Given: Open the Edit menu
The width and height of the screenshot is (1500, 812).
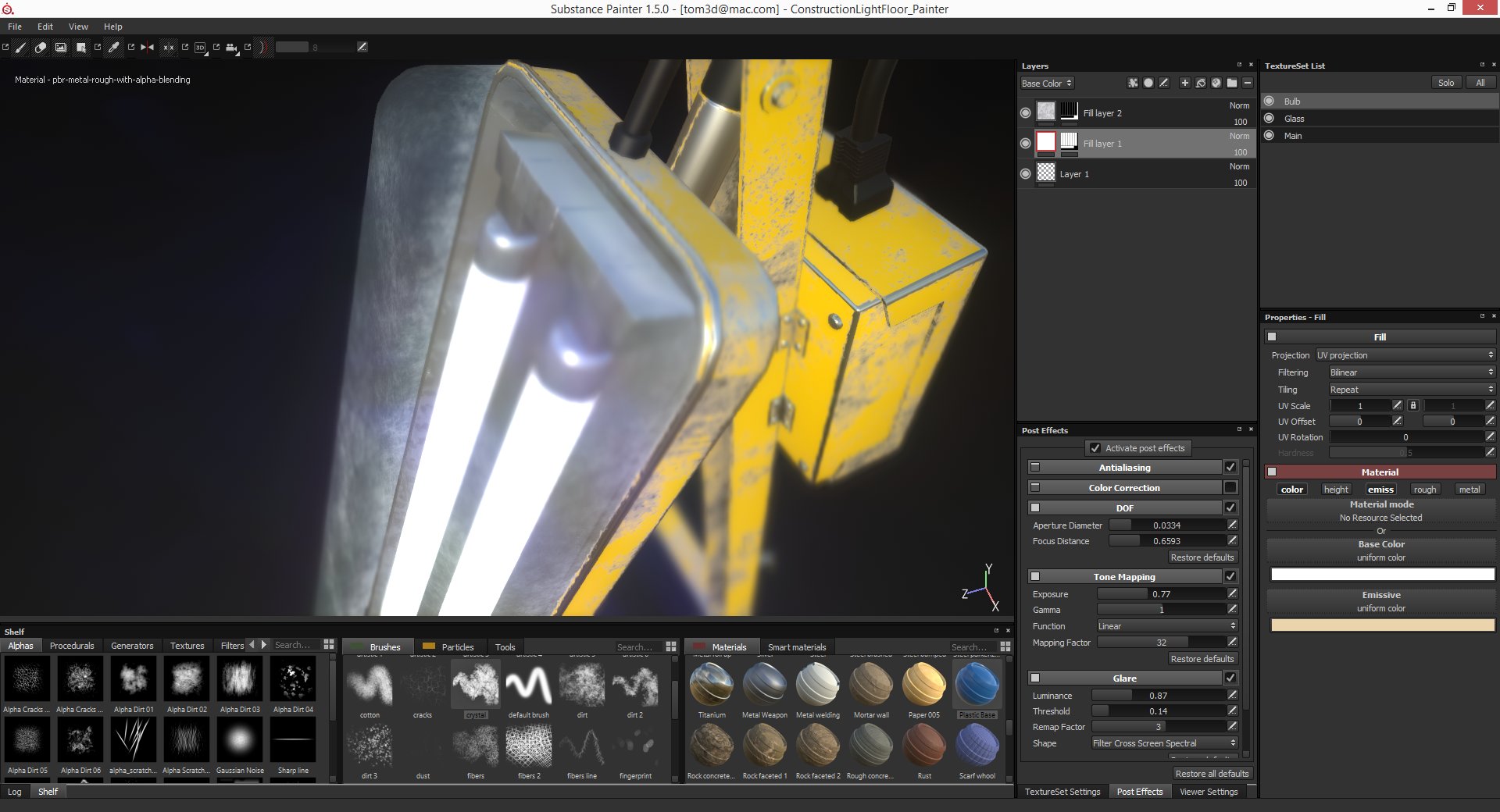Looking at the screenshot, I should point(45,26).
